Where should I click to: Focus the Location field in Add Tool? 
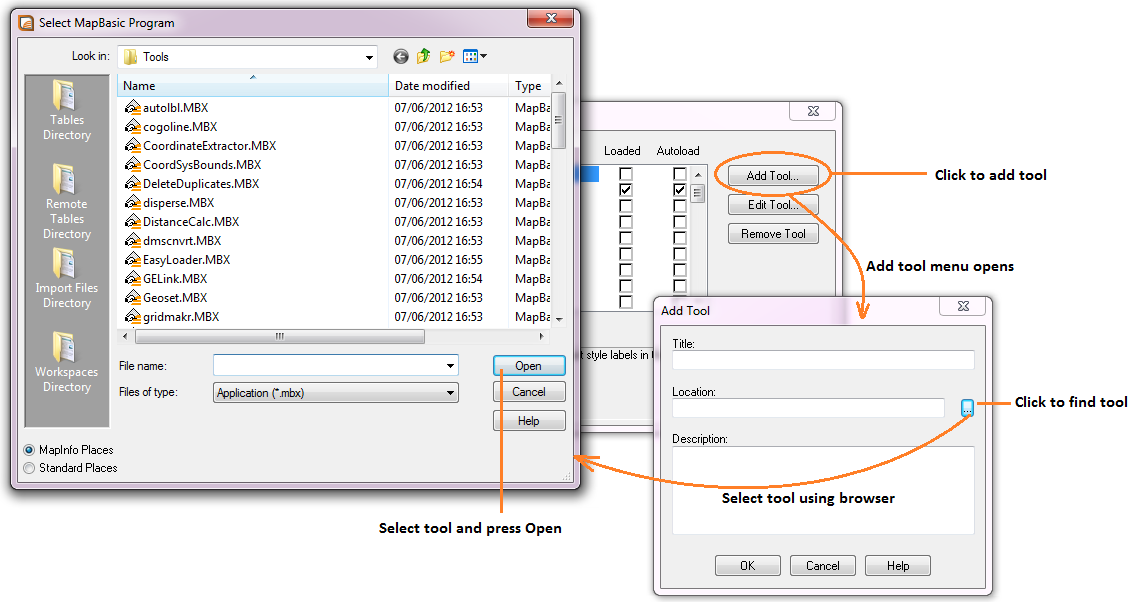pos(808,408)
